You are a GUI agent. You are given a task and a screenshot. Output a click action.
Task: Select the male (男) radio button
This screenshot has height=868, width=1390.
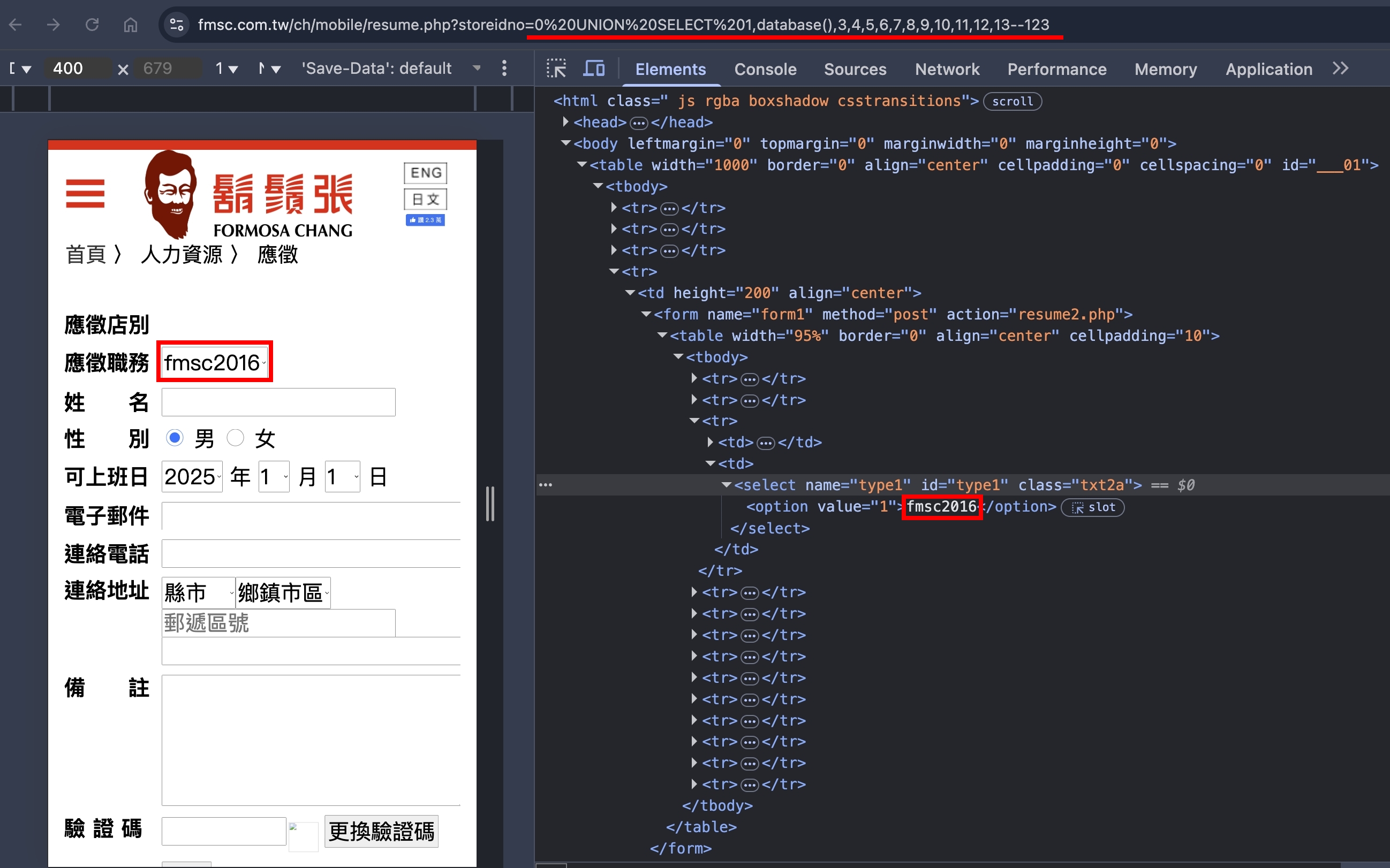click(175, 438)
